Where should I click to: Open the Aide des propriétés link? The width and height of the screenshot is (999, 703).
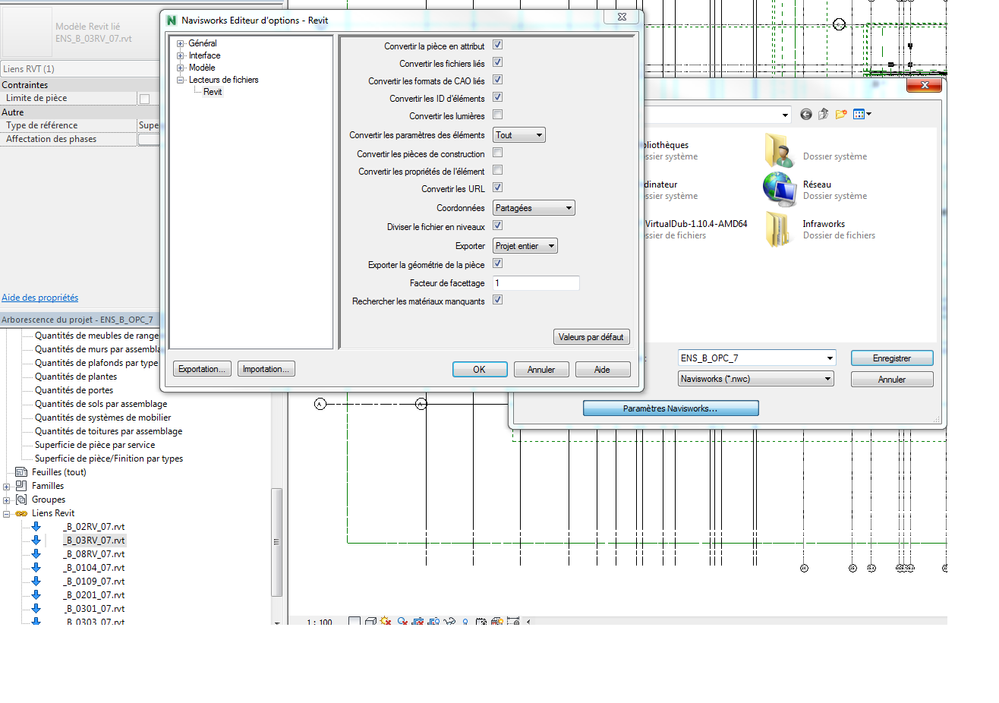(40, 298)
